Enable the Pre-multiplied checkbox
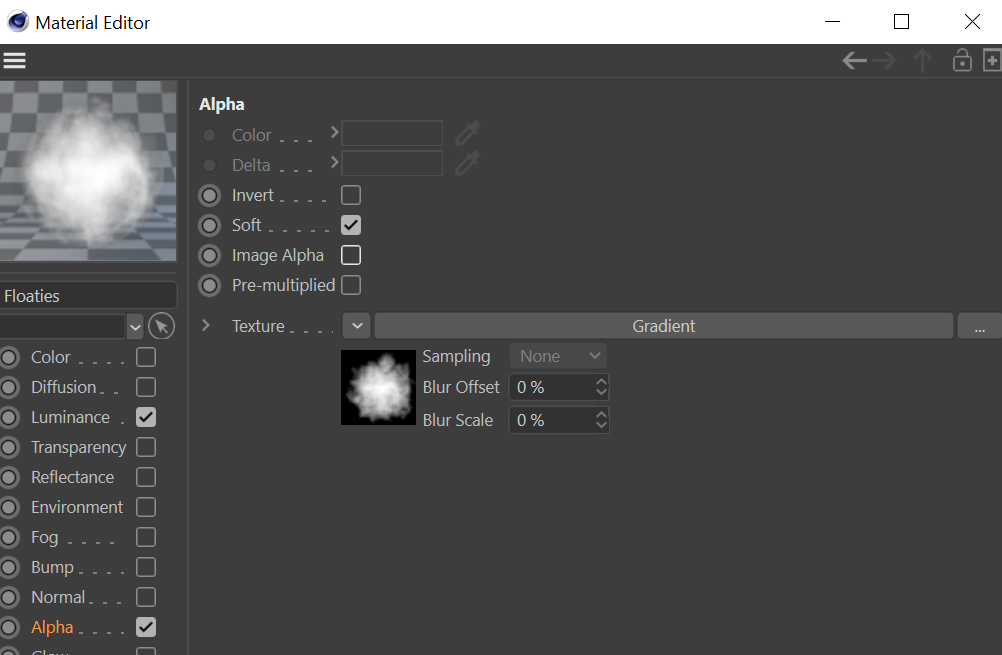This screenshot has width=1002, height=655. click(x=351, y=285)
